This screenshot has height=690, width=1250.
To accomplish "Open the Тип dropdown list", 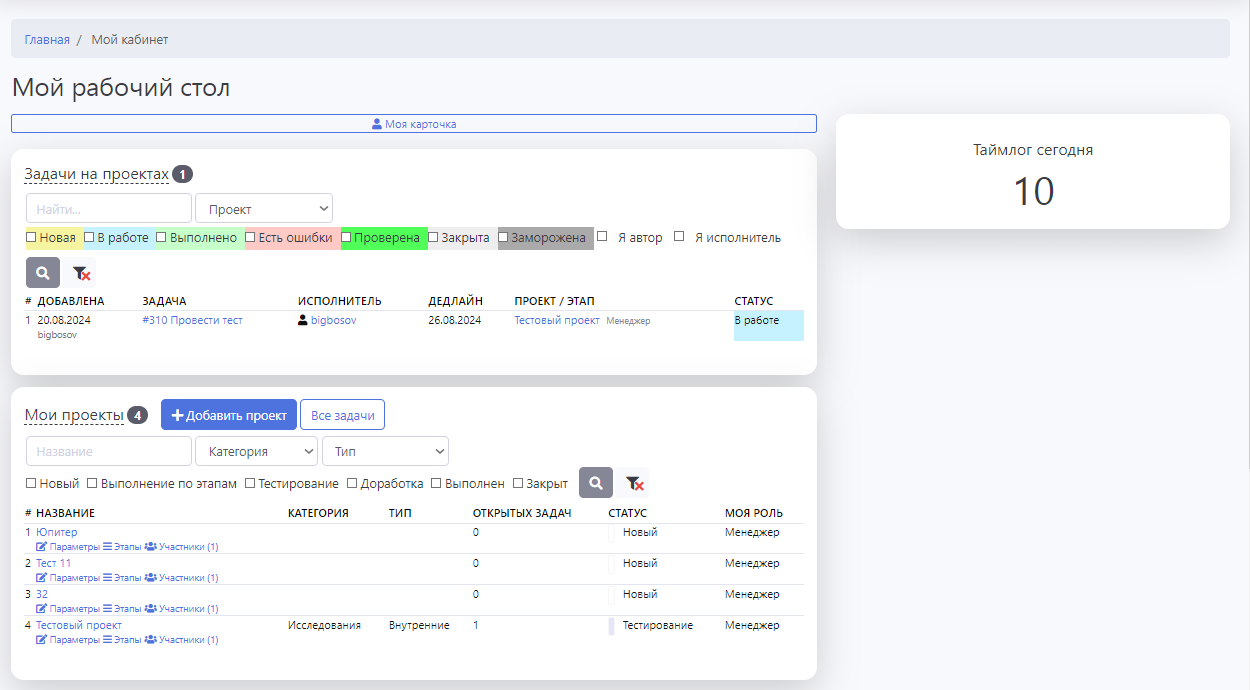I will pyautogui.click(x=385, y=451).
